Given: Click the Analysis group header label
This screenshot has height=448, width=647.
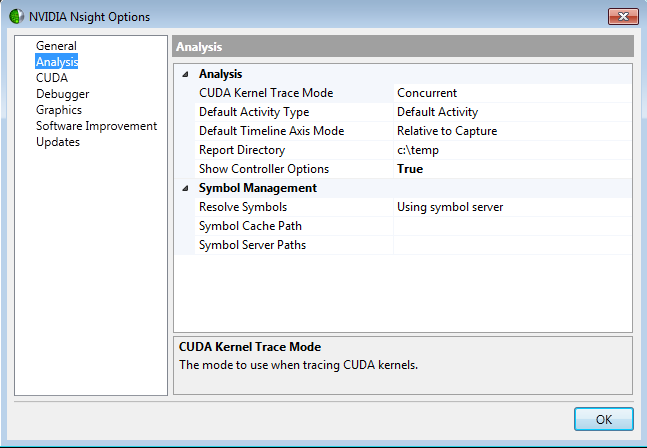Looking at the screenshot, I should click(x=220, y=74).
